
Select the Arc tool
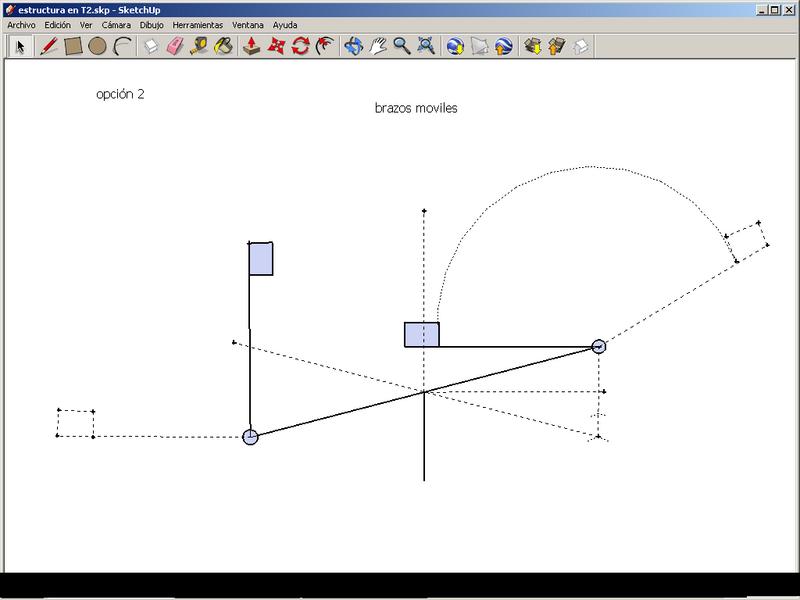[122, 46]
